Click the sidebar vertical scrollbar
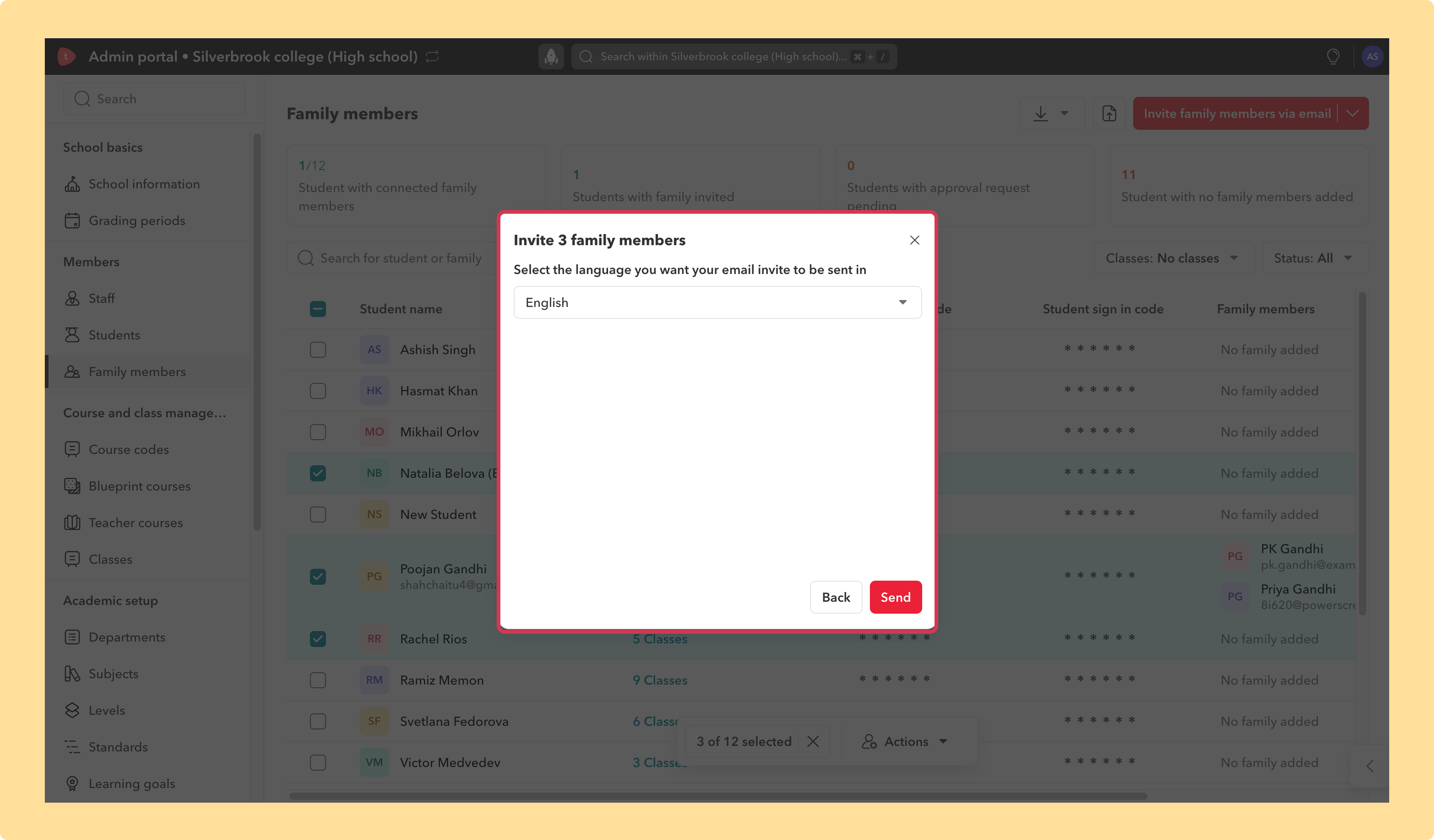The image size is (1434, 840). point(257,332)
